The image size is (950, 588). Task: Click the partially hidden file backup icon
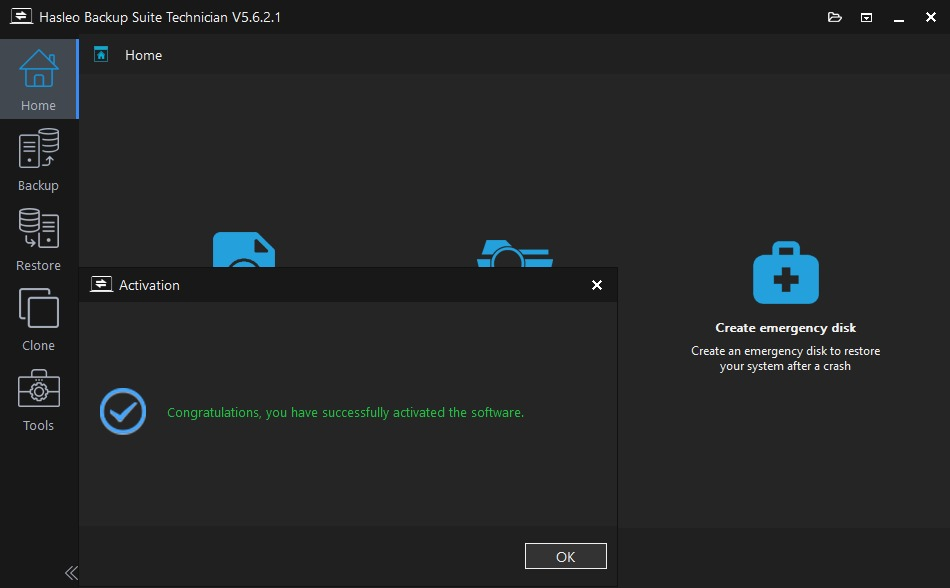click(x=243, y=250)
